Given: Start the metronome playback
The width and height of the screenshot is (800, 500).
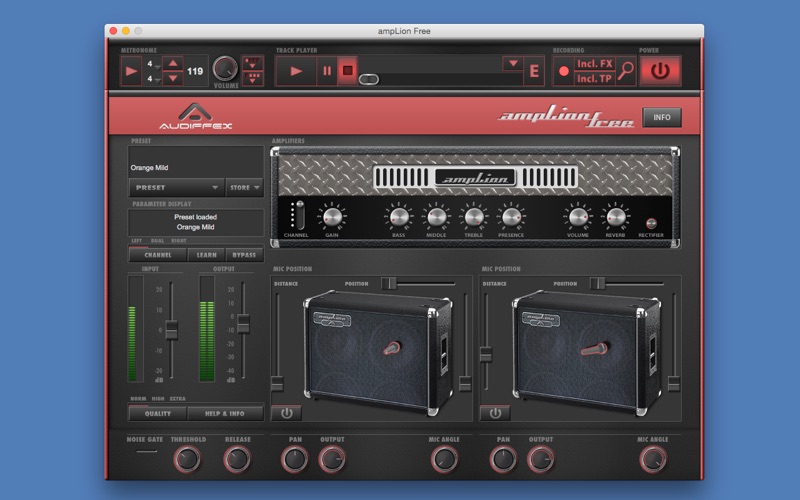Looking at the screenshot, I should 131,71.
